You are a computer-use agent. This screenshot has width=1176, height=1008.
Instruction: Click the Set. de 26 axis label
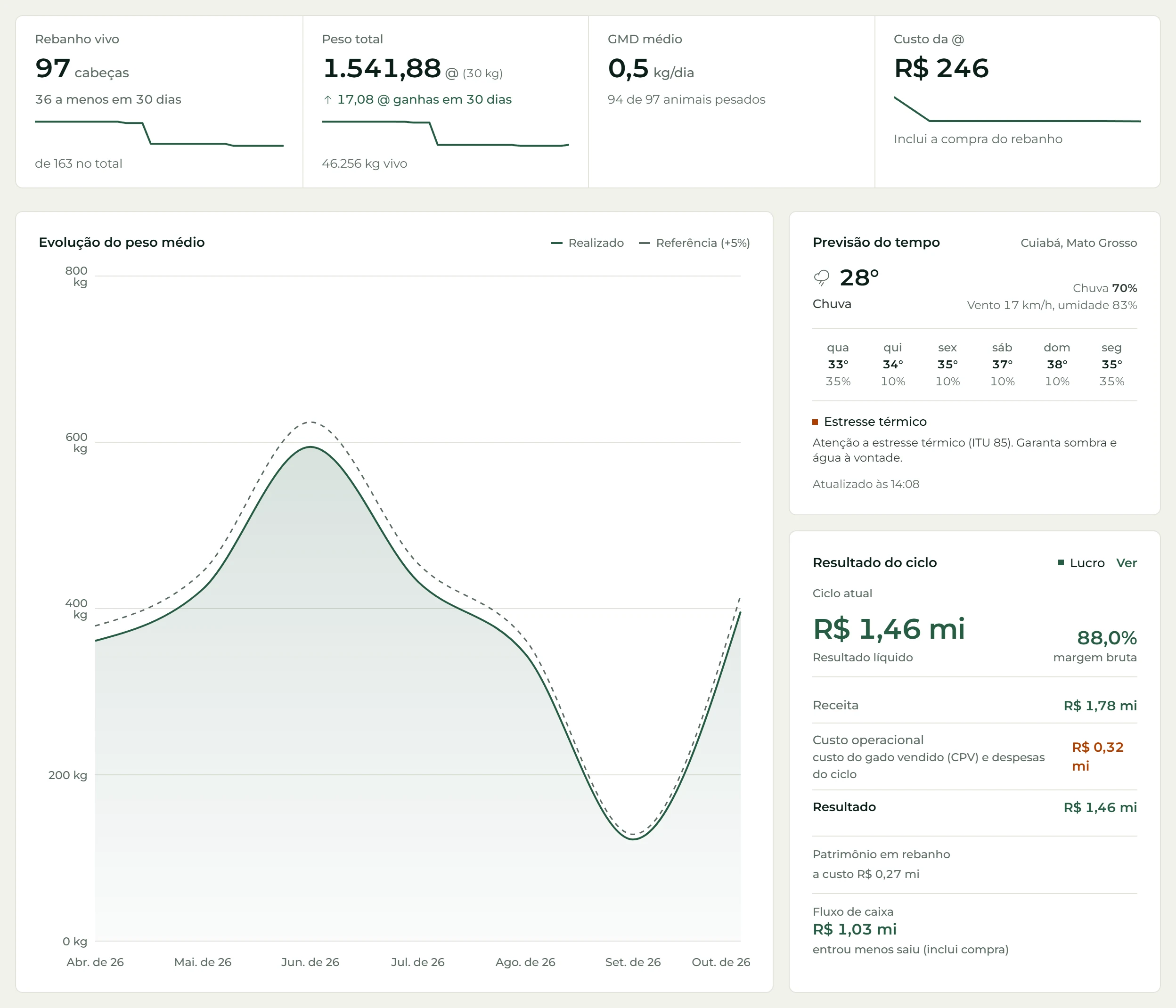tap(633, 962)
